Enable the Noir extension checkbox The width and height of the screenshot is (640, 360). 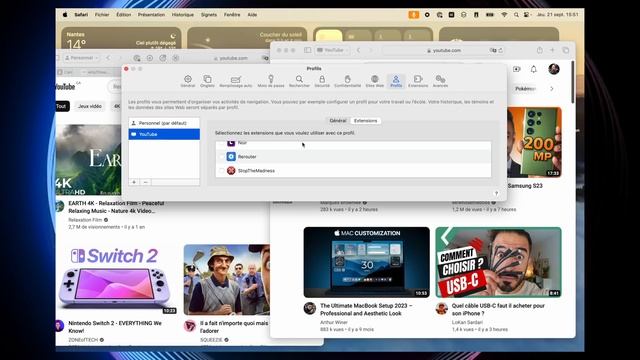(222, 143)
